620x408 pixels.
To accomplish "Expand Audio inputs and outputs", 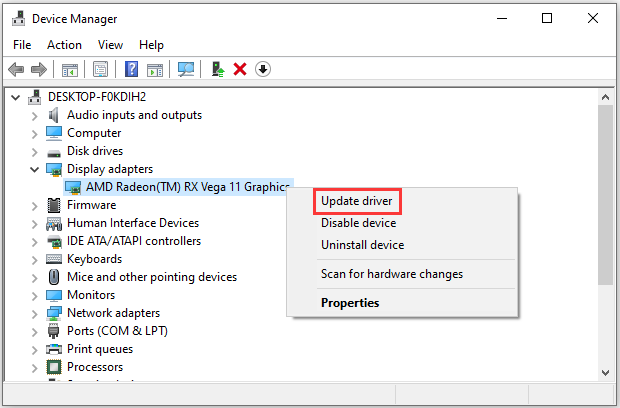I will tap(34, 116).
